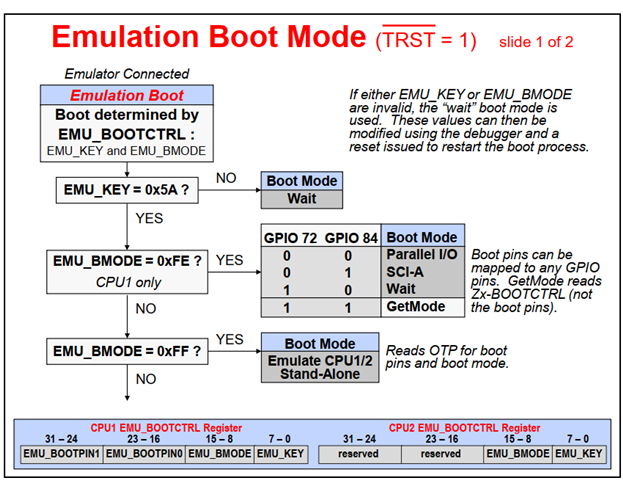Select the 'slide 1 of 2' label
Image resolution: width=623 pixels, height=480 pixels.
point(536,42)
